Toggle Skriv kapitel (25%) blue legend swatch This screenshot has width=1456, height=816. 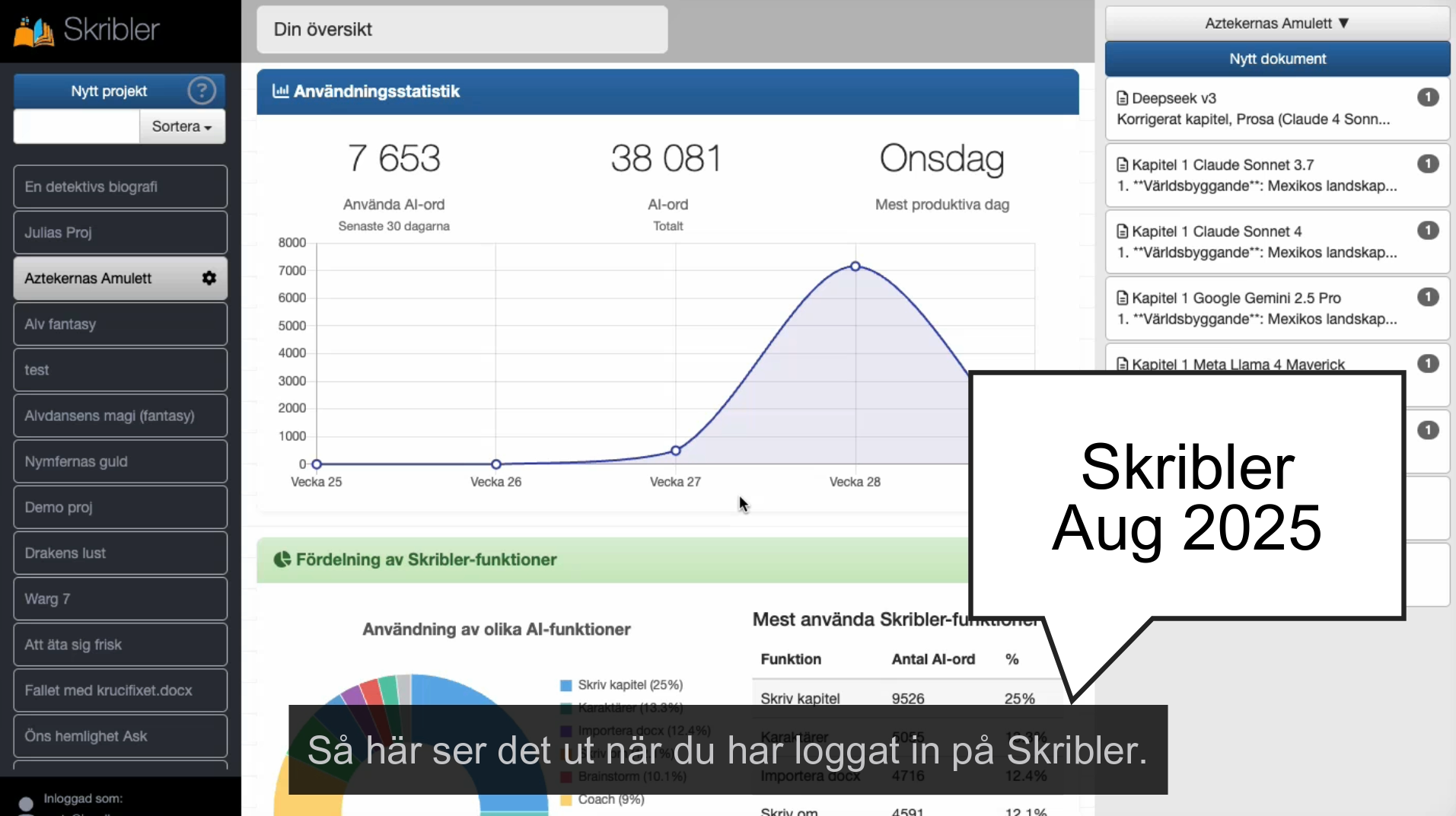[566, 685]
